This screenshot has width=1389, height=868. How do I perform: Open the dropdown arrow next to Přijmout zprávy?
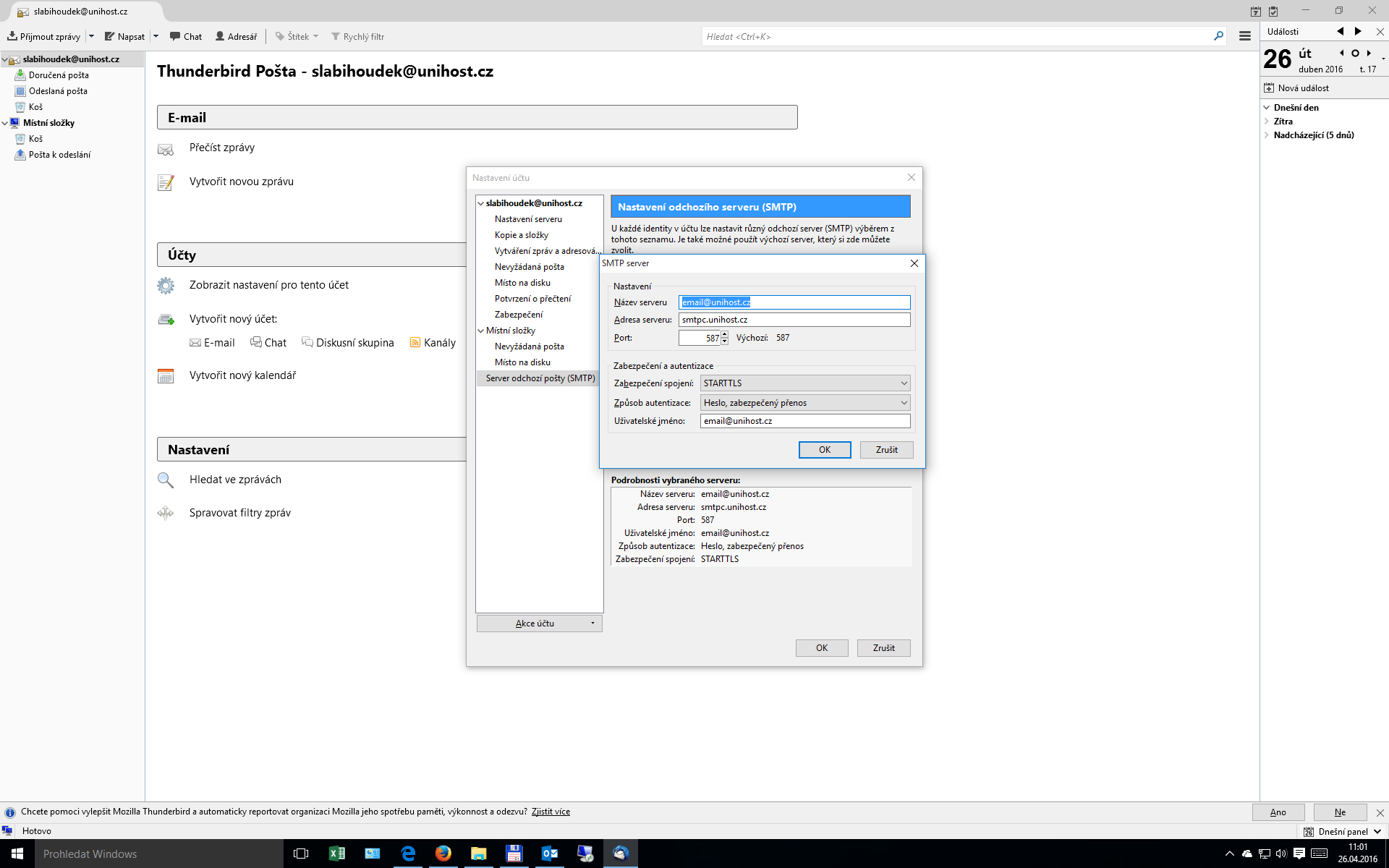(92, 36)
